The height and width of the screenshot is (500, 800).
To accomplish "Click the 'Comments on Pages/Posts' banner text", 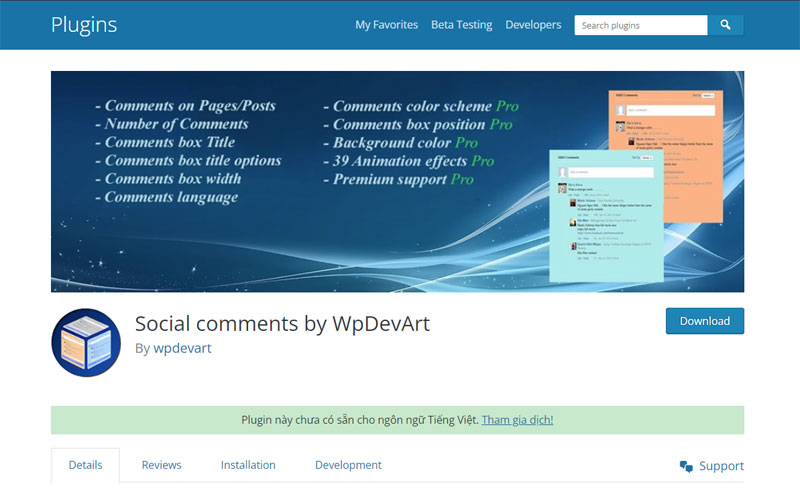I will coord(185,106).
